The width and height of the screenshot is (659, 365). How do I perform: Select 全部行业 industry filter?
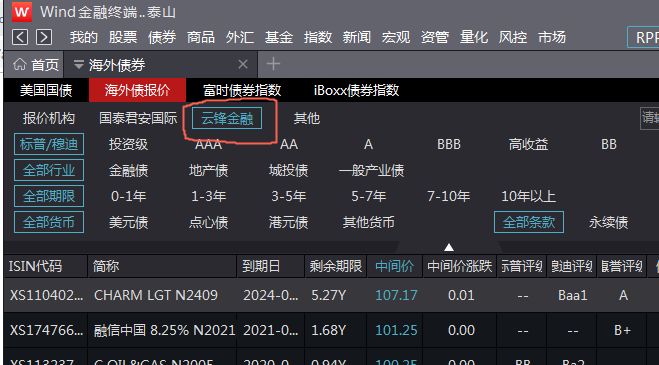(x=49, y=170)
